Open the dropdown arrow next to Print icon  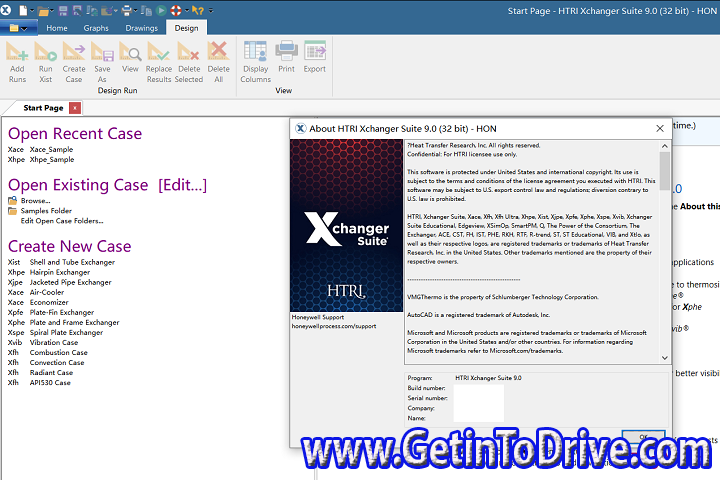(135, 11)
